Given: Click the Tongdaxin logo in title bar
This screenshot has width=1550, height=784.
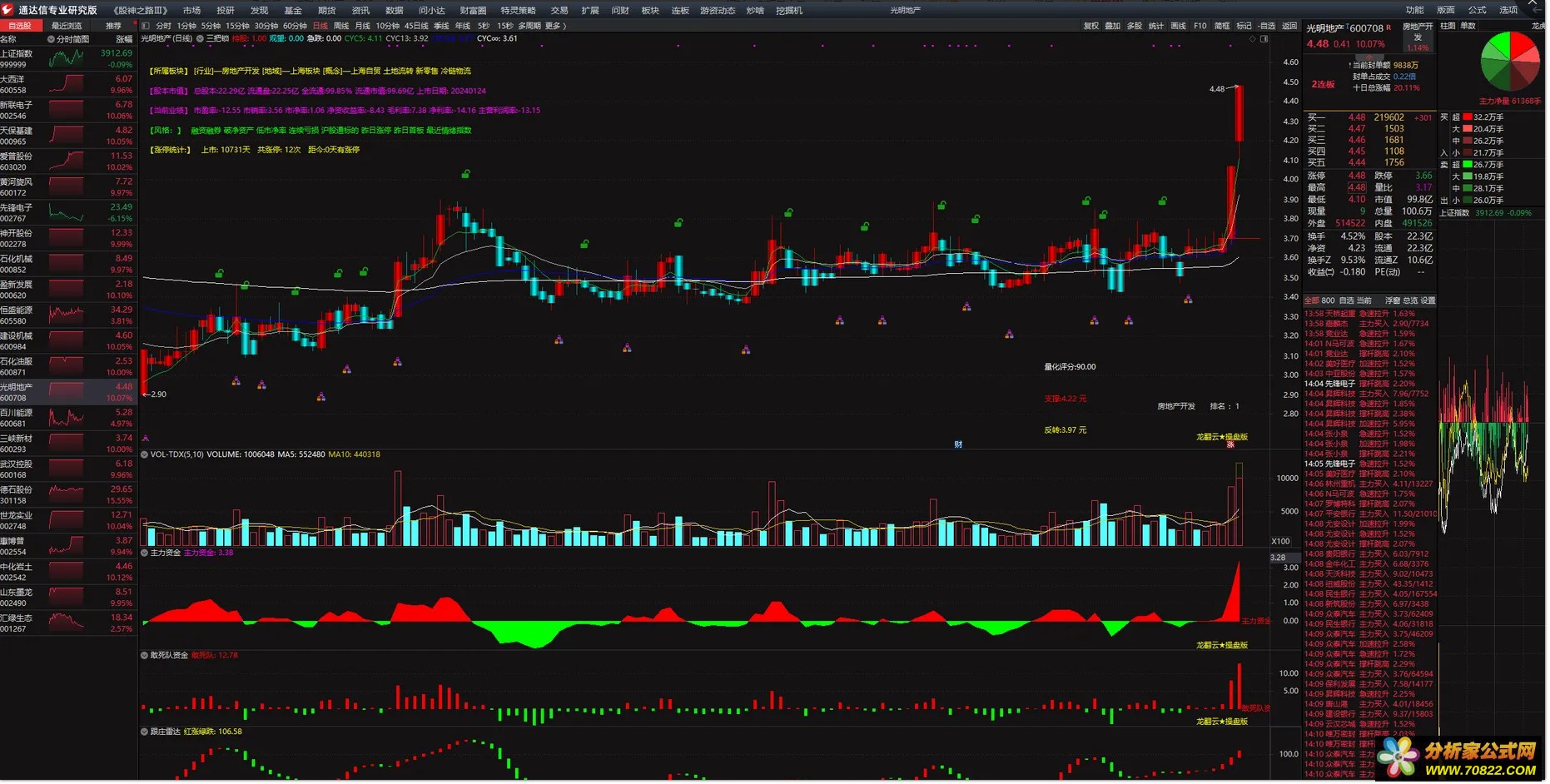Looking at the screenshot, I should pos(8,10).
